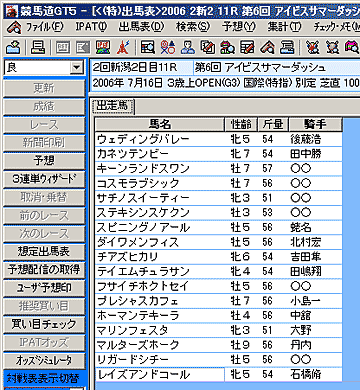
Task: Click jockey cell 北村宏
Action: pos(315,242)
